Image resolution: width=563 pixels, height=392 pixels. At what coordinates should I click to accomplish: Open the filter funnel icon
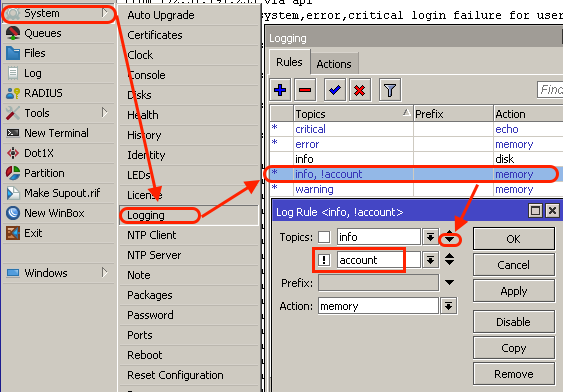coord(390,90)
